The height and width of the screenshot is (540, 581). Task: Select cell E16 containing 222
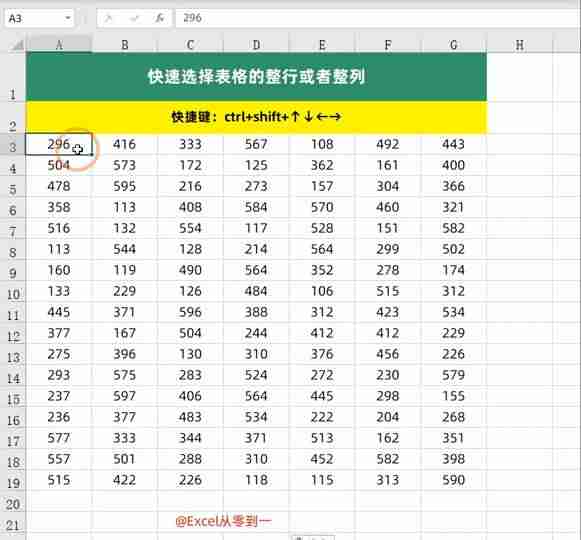pos(322,417)
